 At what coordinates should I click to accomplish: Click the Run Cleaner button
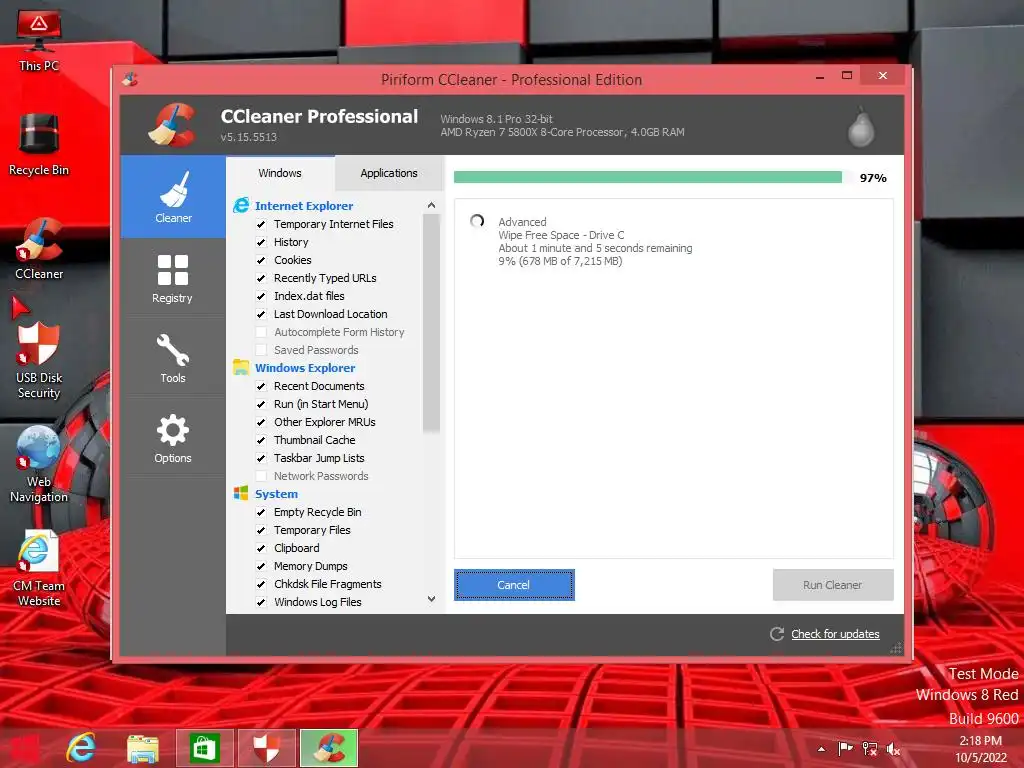click(833, 584)
